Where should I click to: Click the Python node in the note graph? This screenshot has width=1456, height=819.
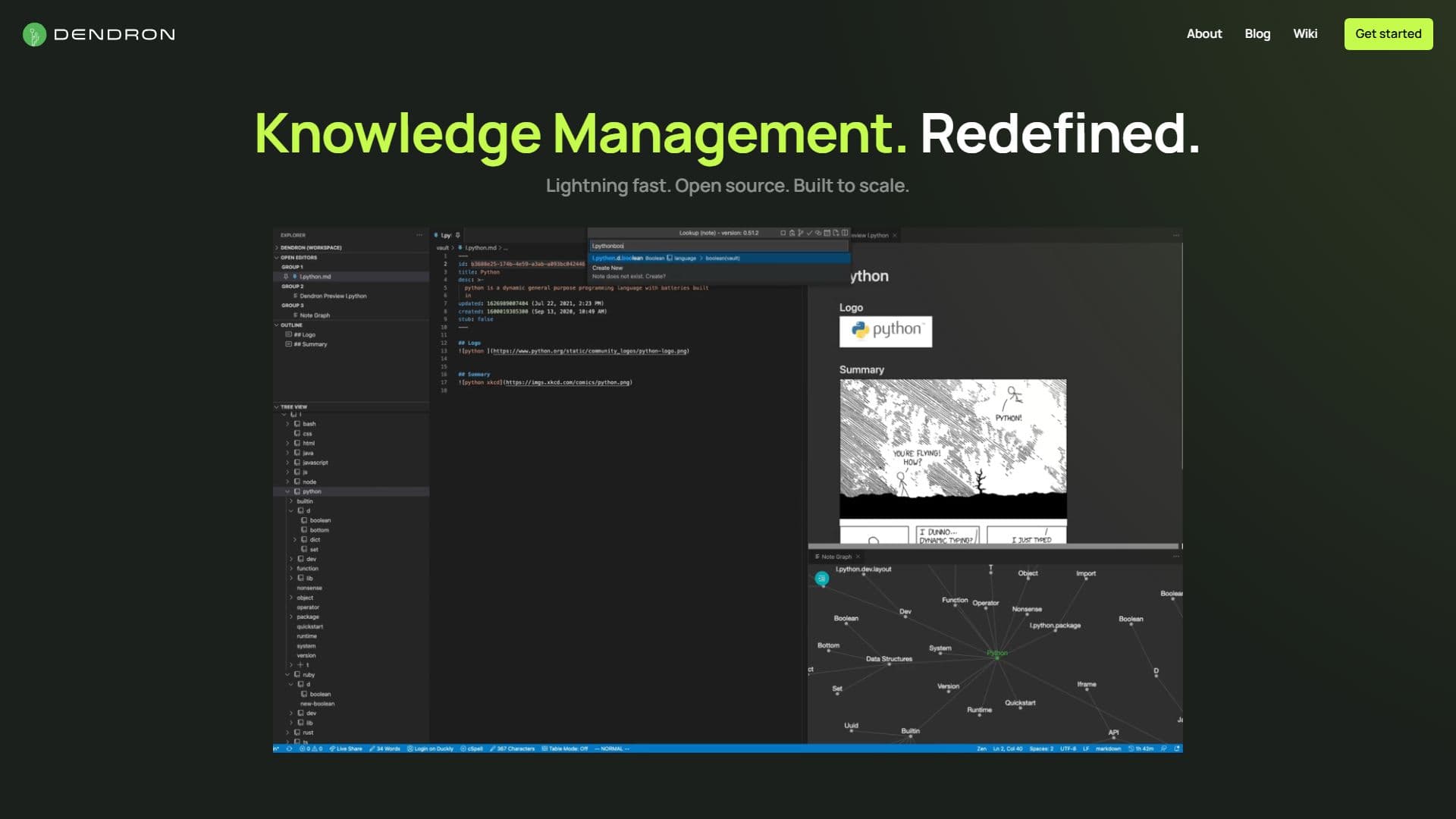pos(997,655)
